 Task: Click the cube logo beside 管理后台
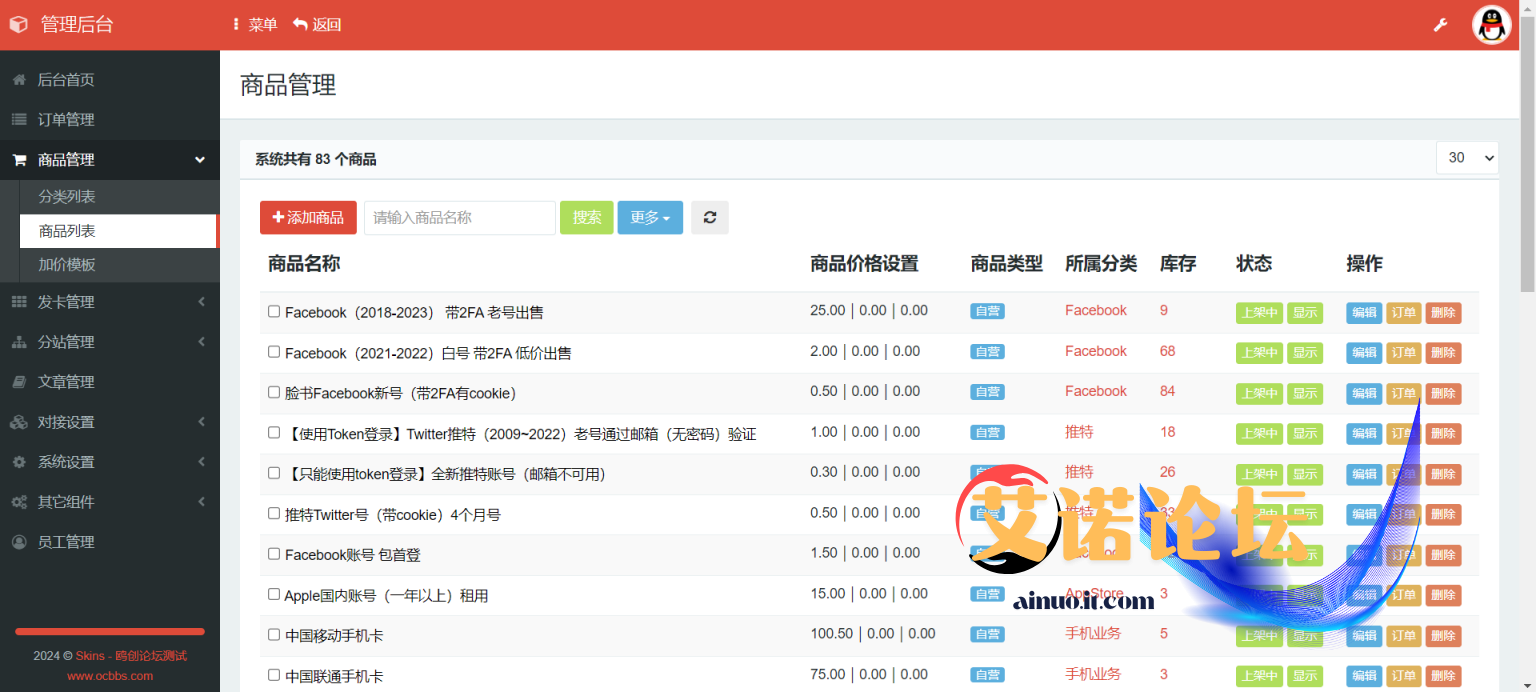click(19, 25)
